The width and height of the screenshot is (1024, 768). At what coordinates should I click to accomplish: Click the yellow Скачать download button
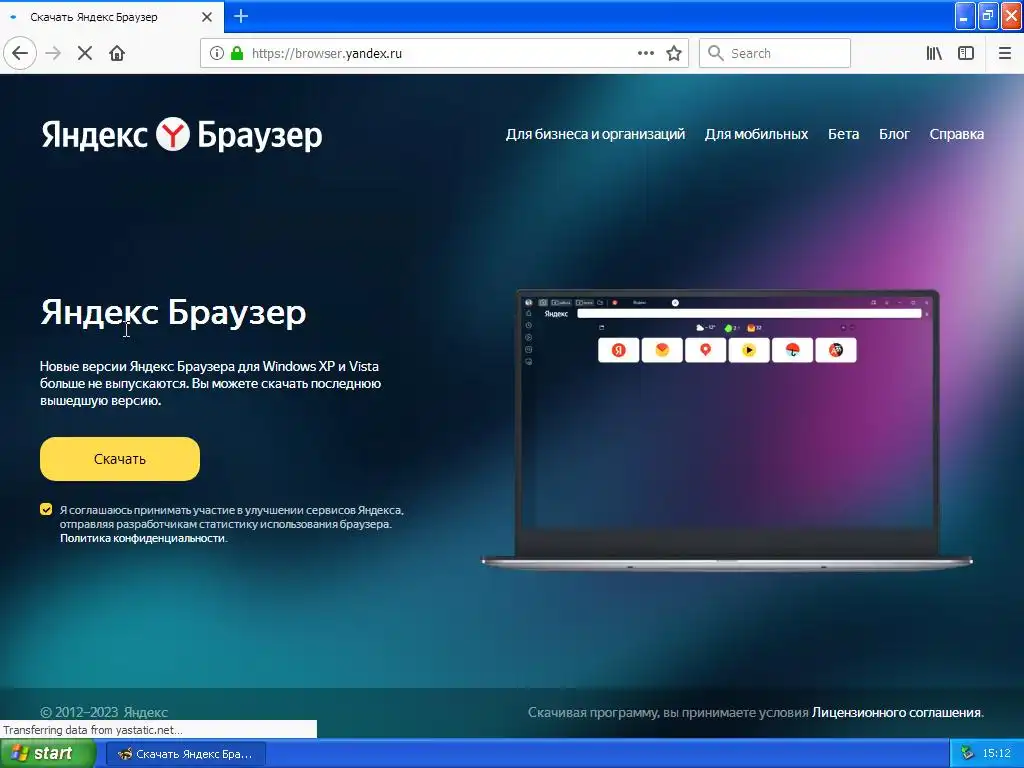coord(120,459)
